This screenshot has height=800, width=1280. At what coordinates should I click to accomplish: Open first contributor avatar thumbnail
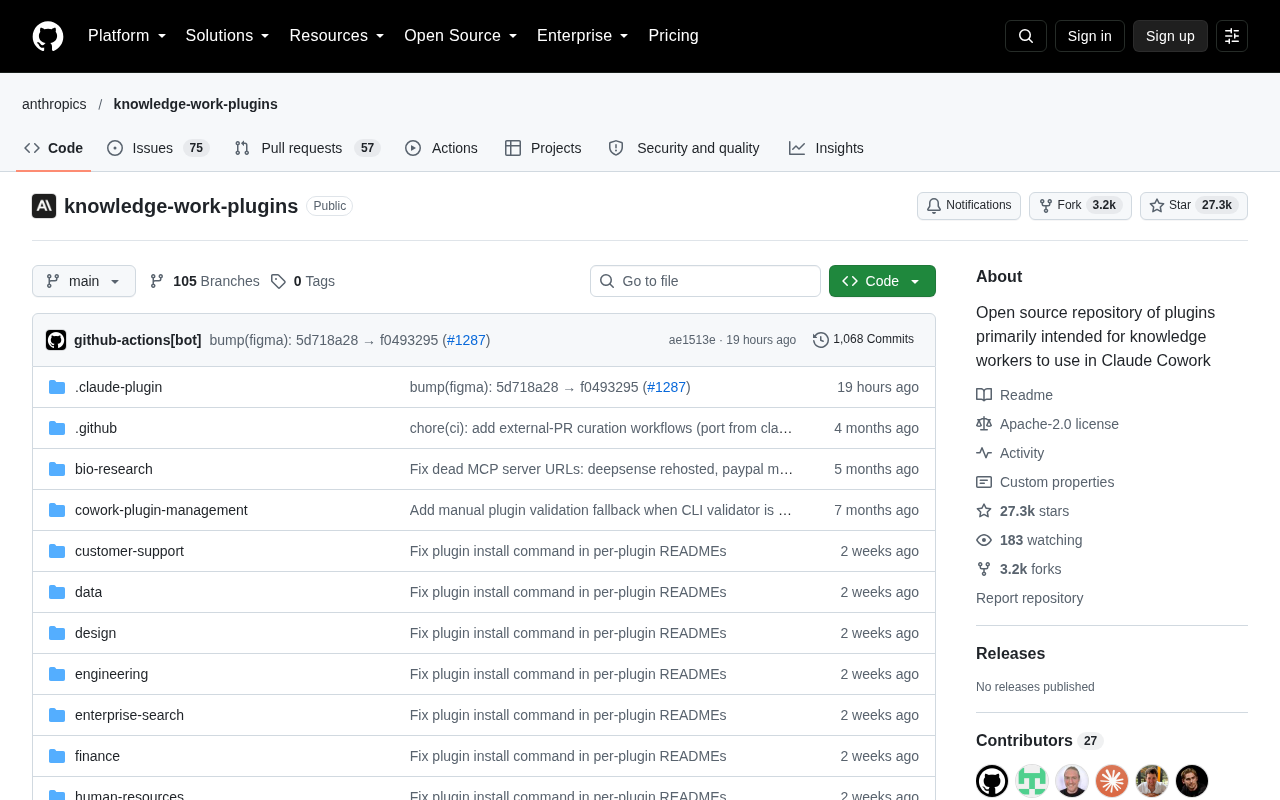992,781
